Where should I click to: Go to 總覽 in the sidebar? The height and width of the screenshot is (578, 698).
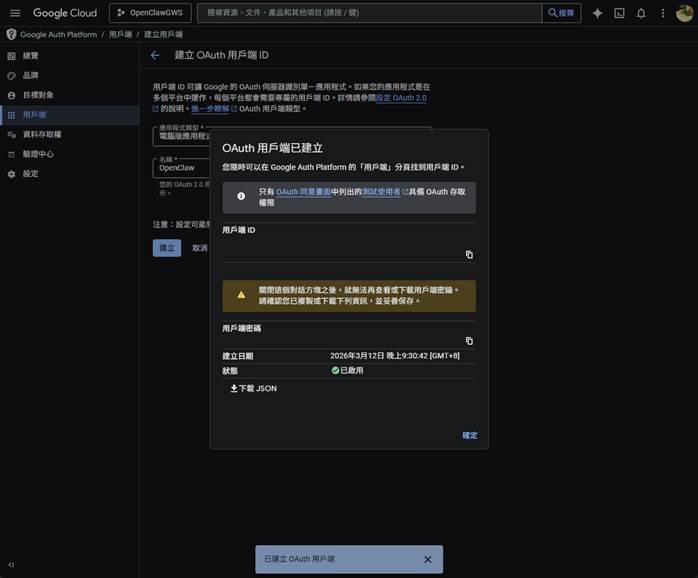(30, 55)
